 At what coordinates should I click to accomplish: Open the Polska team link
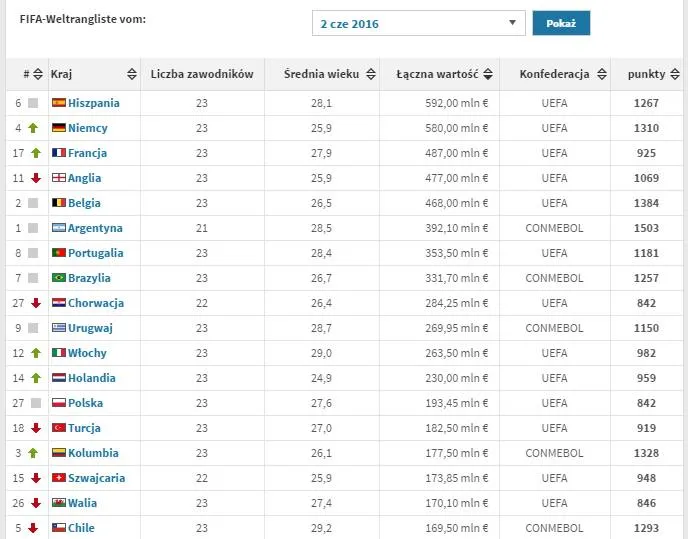pyautogui.click(x=86, y=403)
